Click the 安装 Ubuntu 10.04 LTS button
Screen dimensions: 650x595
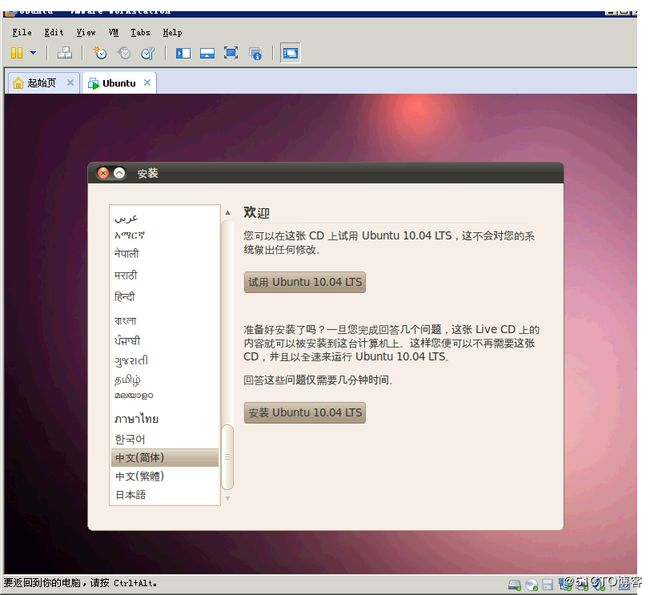(305, 413)
